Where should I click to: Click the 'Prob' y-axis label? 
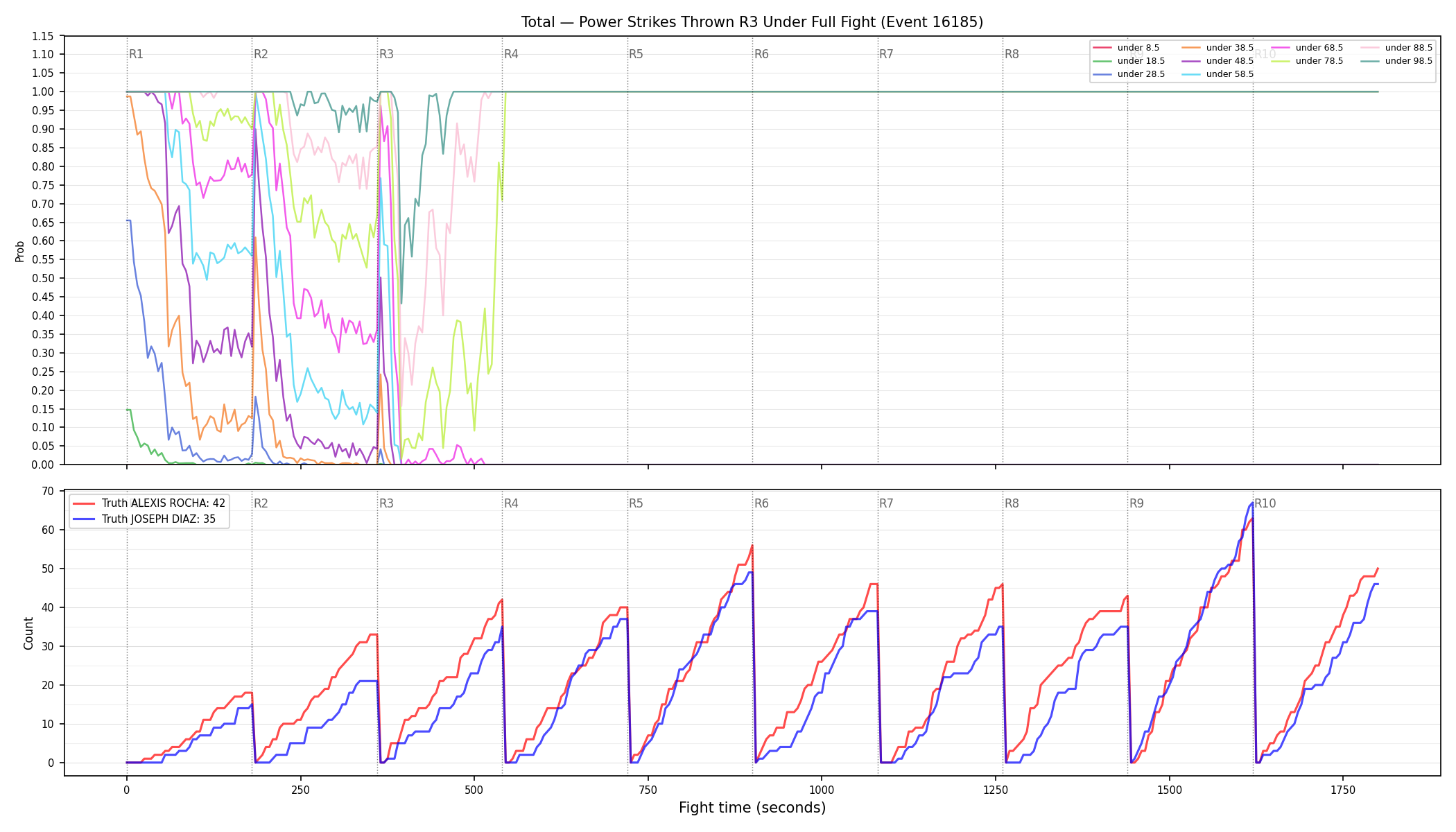(x=19, y=251)
